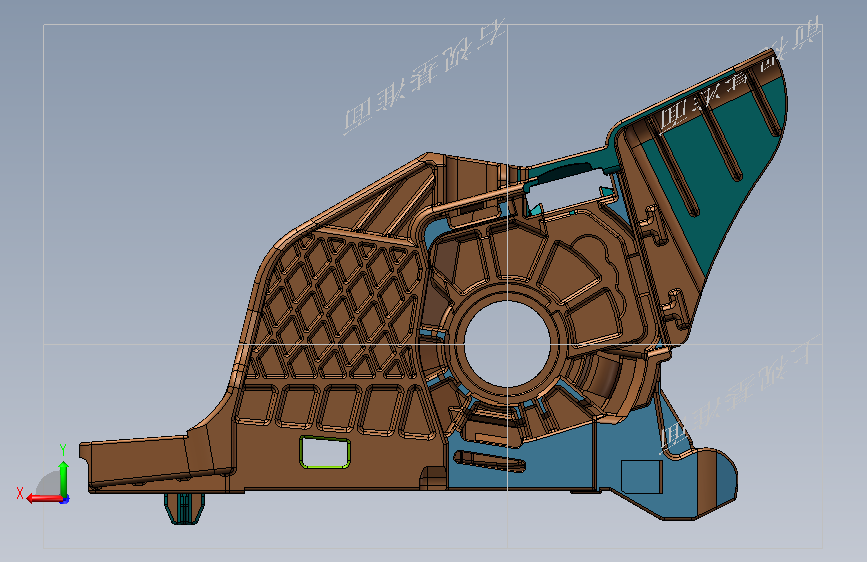The width and height of the screenshot is (867, 562).
Task: Select the teal clip fastener under the model
Action: 185,507
